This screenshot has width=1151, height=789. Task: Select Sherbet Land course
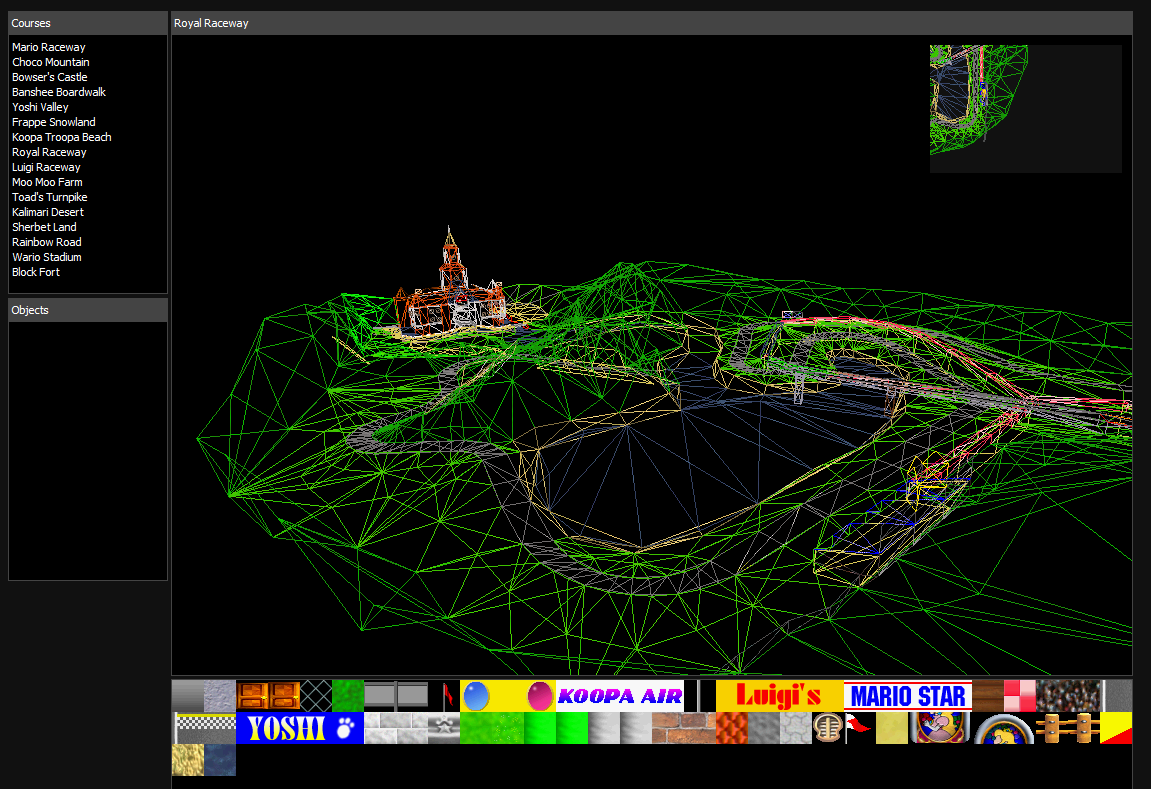pyautogui.click(x=44, y=228)
